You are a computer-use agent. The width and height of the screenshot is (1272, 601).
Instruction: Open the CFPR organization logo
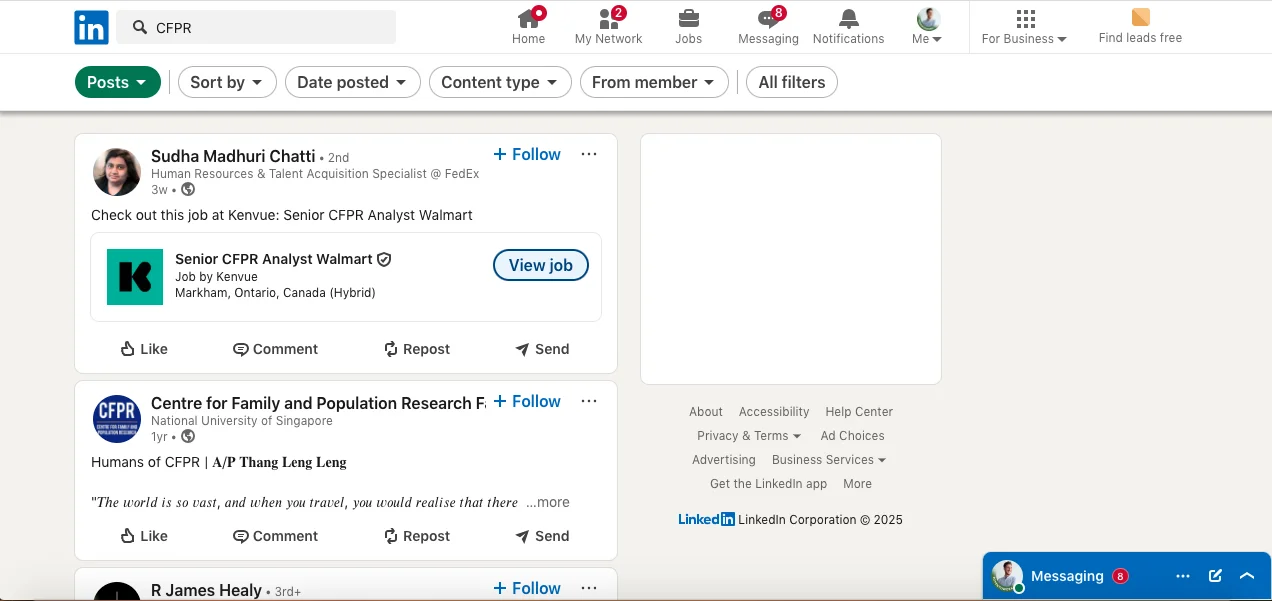[x=117, y=419]
